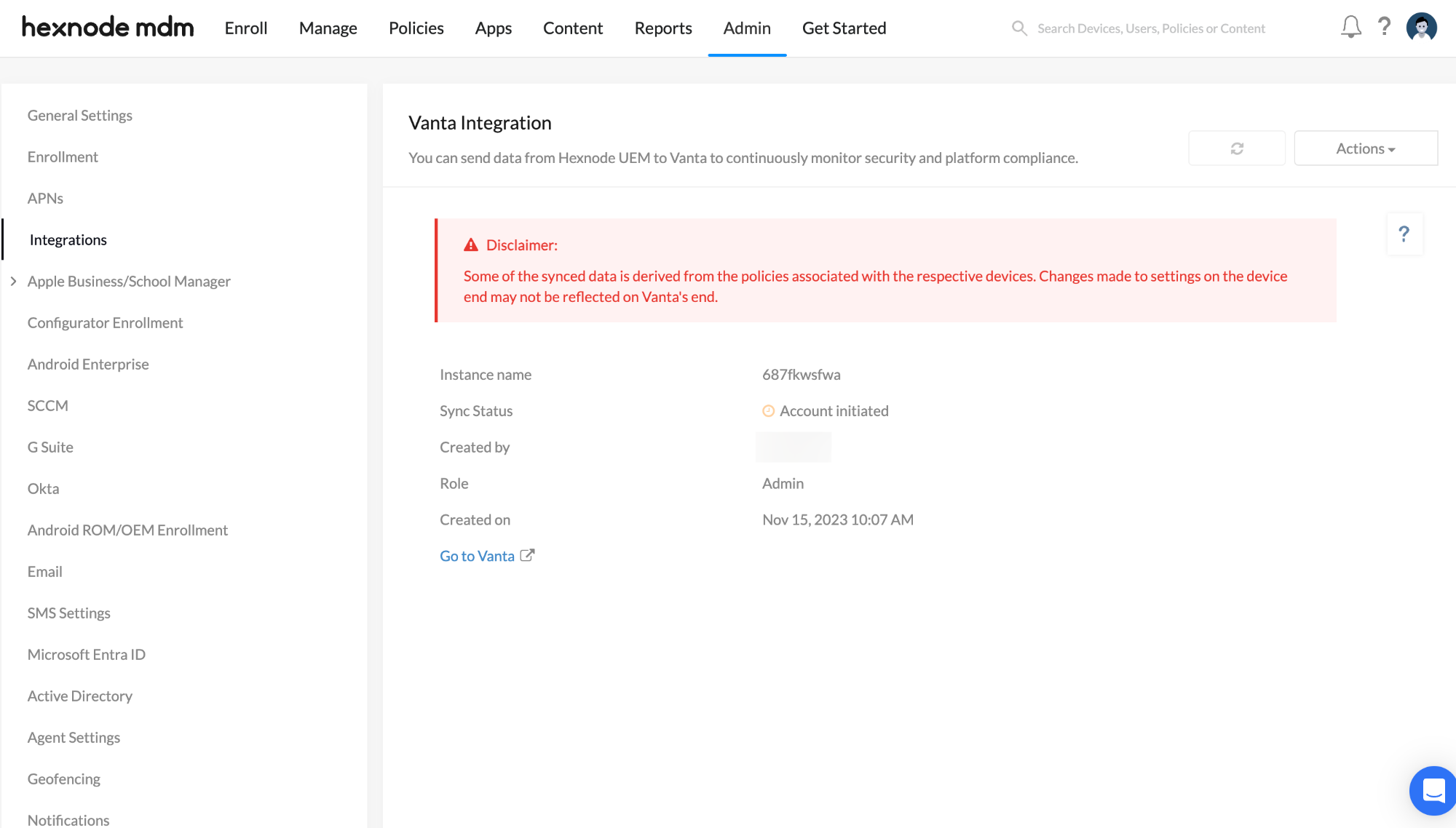Click the help question mark icon
The width and height of the screenshot is (1456, 828).
click(x=1384, y=28)
